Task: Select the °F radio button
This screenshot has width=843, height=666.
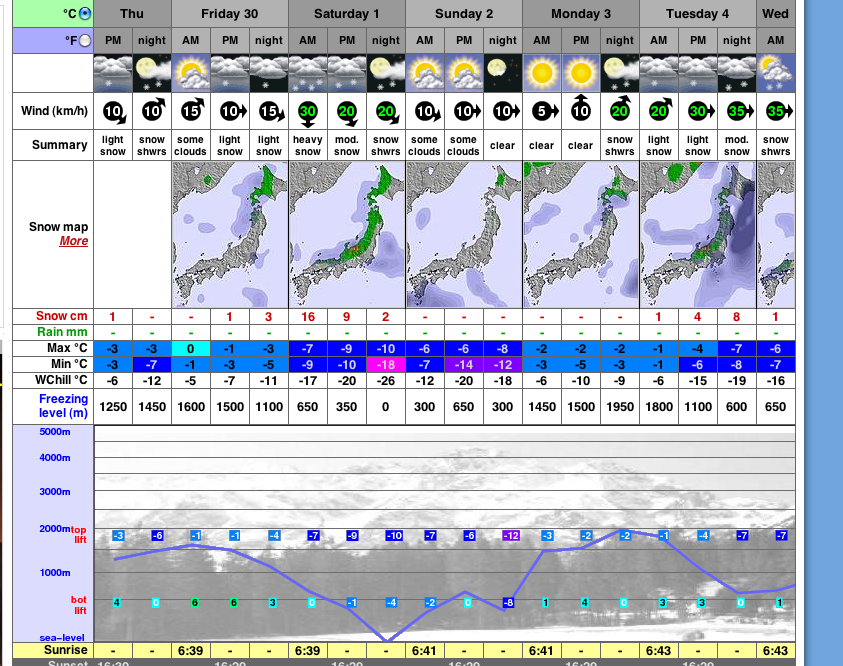Action: tap(85, 41)
